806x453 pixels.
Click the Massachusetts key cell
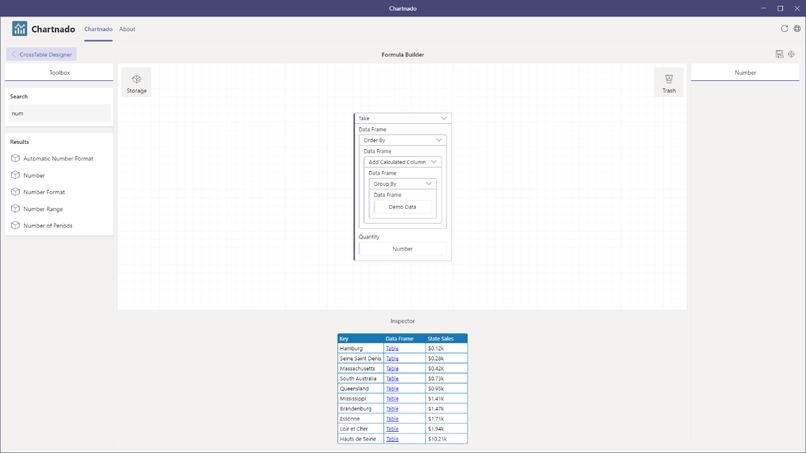360,369
